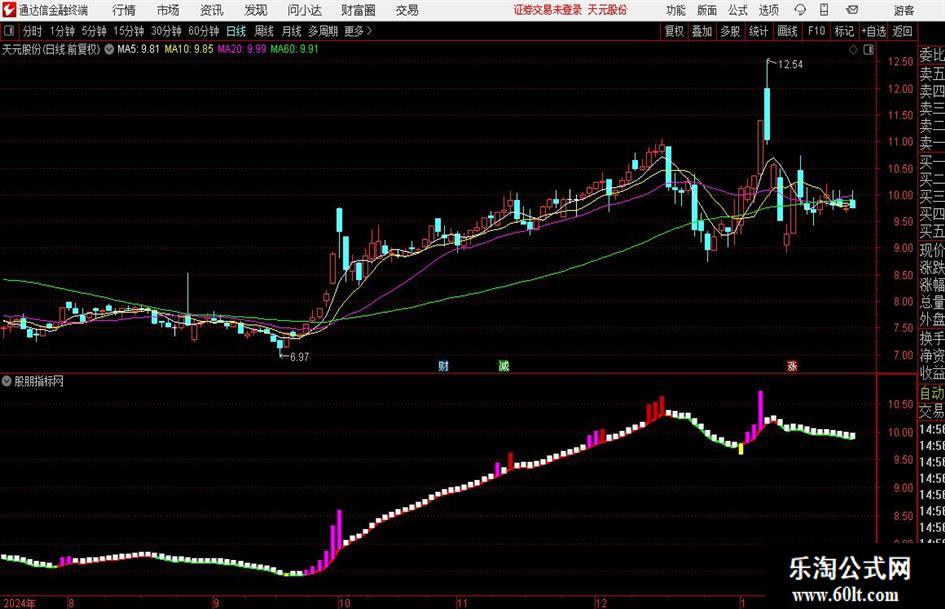Click 天元股份(日线 前复权) chart title
Viewport: 945px width, 609px height.
point(51,49)
